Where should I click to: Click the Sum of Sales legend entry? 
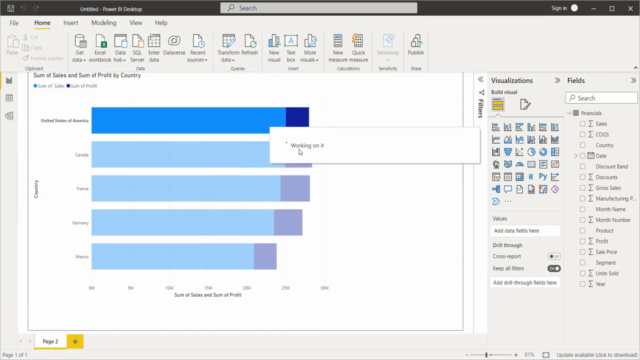[49, 86]
